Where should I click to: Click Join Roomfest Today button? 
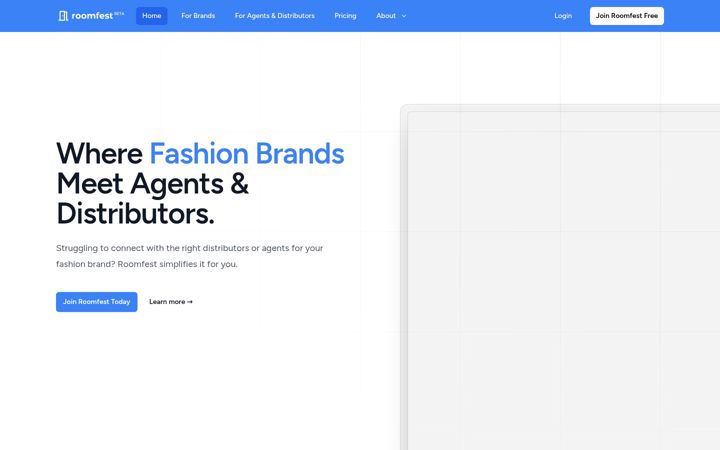pos(96,302)
